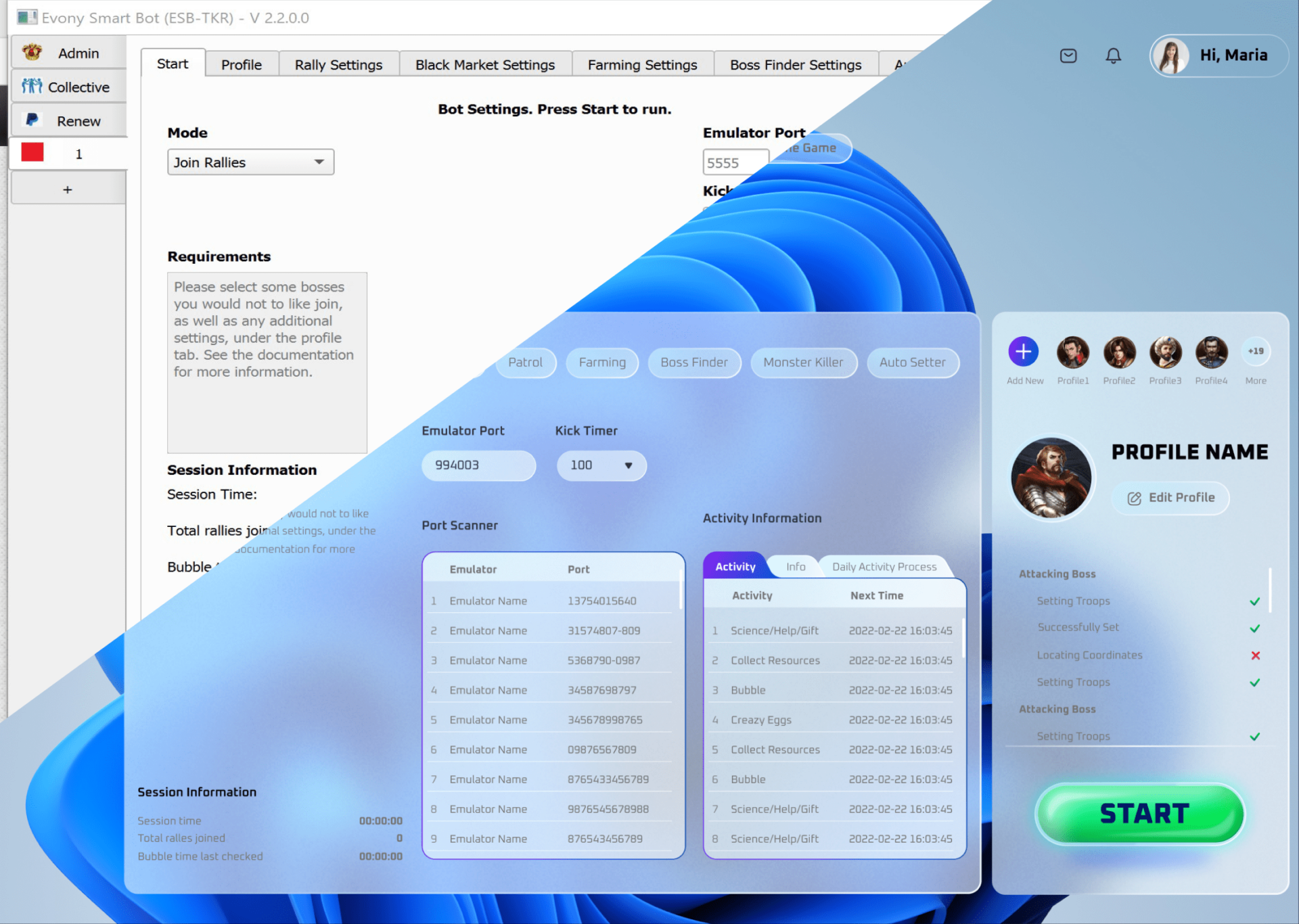Click port 34587698797 in row 4
This screenshot has width=1299, height=924.
(x=601, y=690)
